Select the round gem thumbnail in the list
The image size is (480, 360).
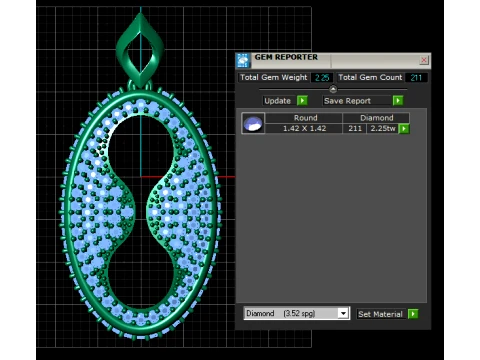pos(253,123)
